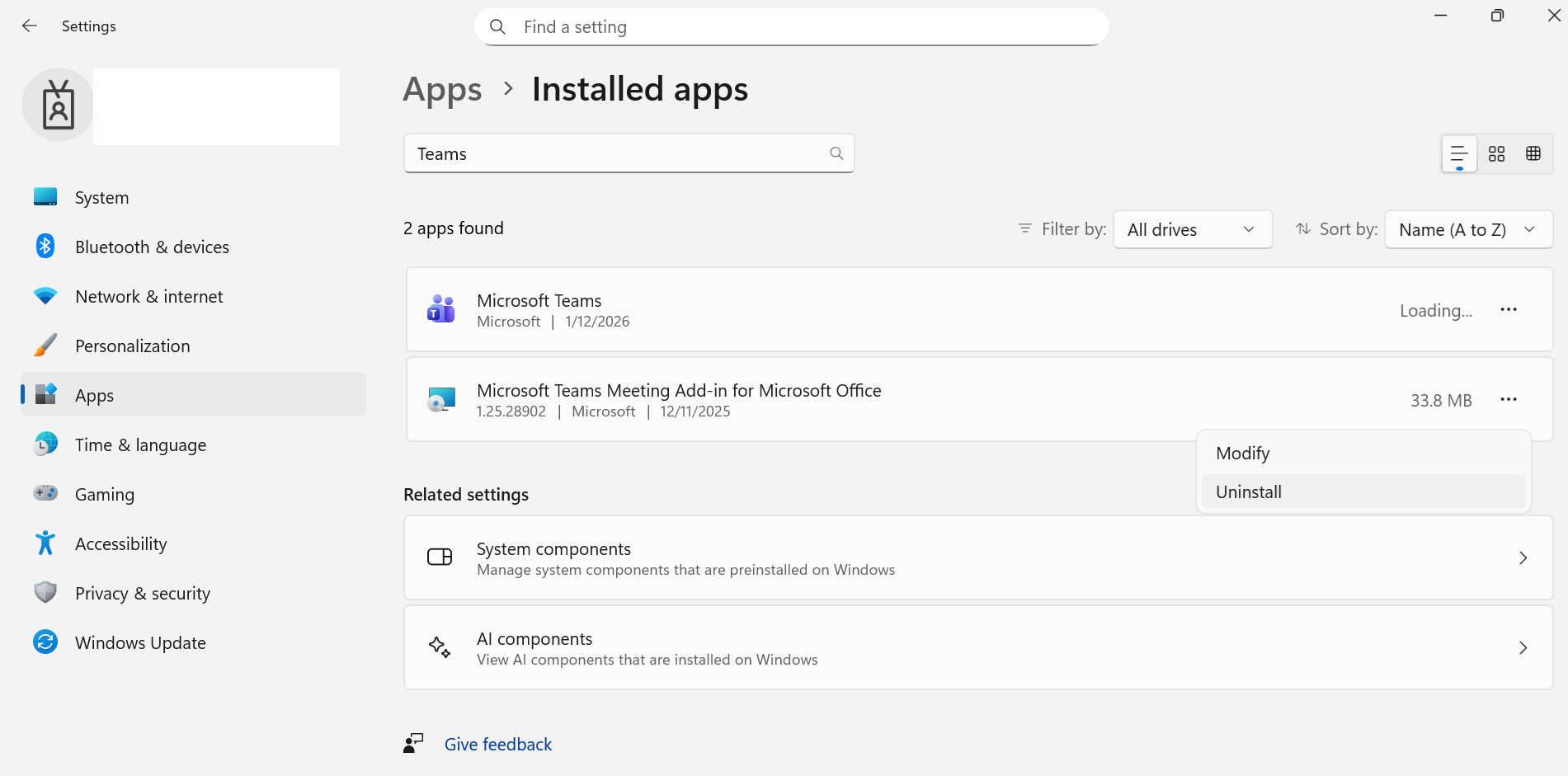1568x776 pixels.
Task: Open the Name (A to Z) sort dropdown
Action: [x=1468, y=229]
